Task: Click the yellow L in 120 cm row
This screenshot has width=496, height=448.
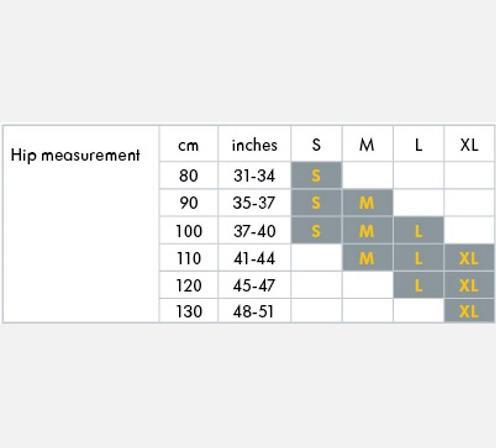Action: pyautogui.click(x=419, y=286)
